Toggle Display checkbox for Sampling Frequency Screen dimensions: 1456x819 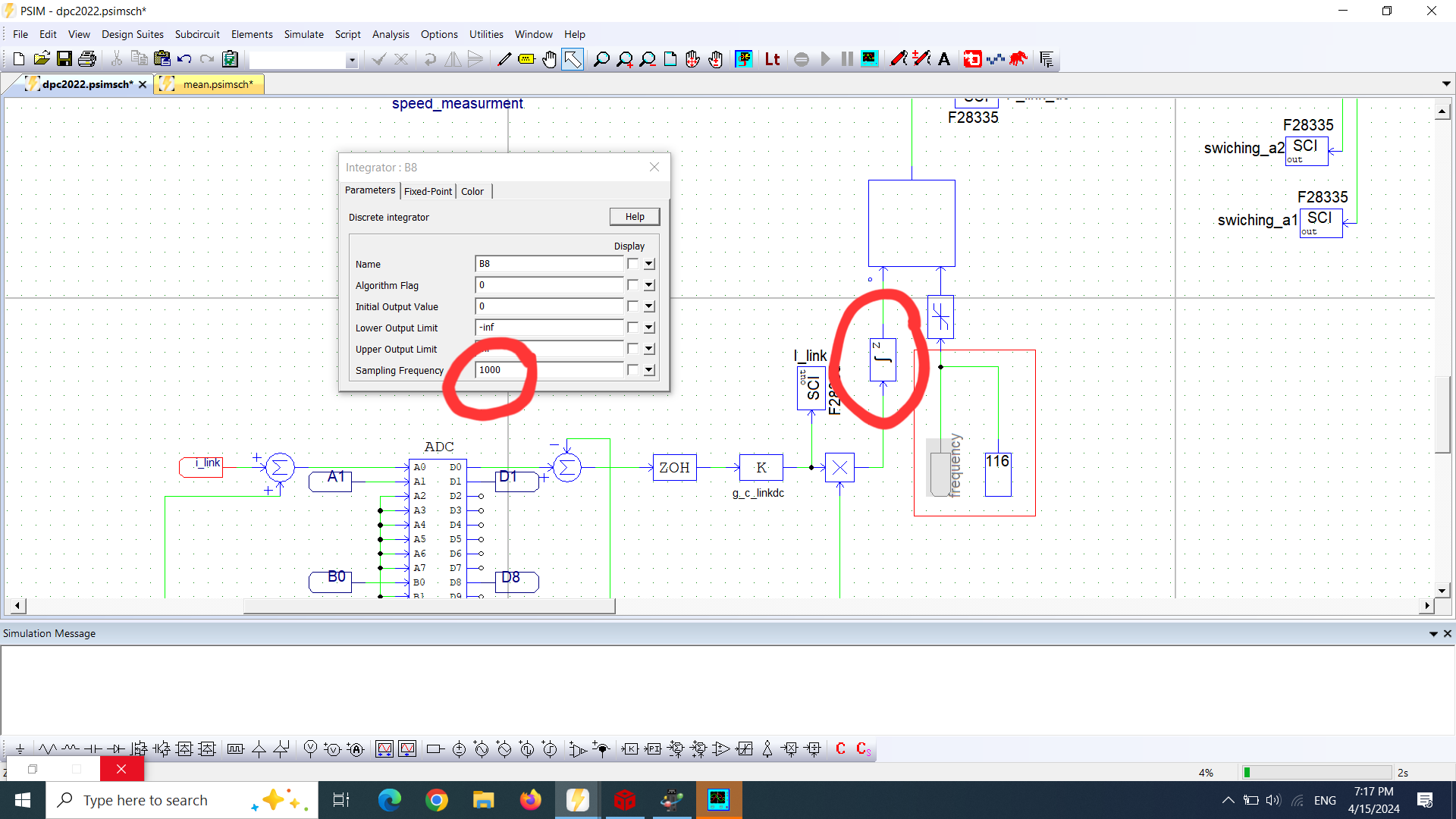[x=632, y=370]
